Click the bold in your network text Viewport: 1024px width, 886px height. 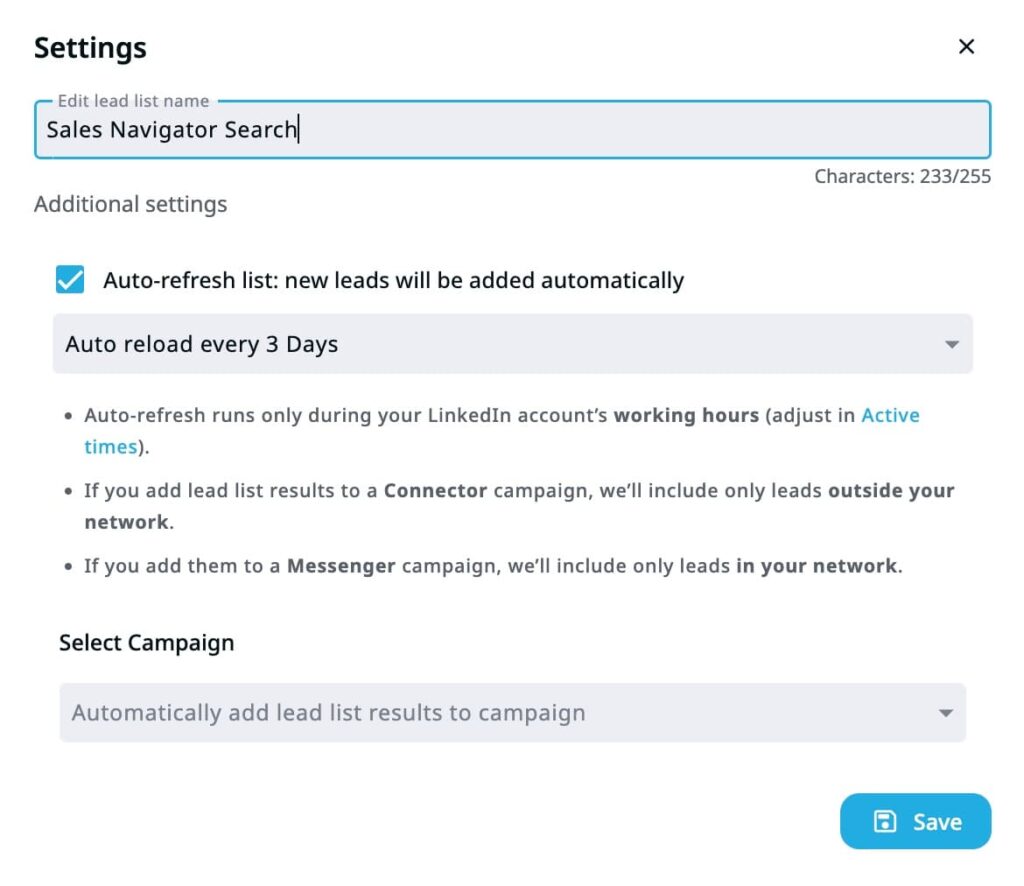817,566
